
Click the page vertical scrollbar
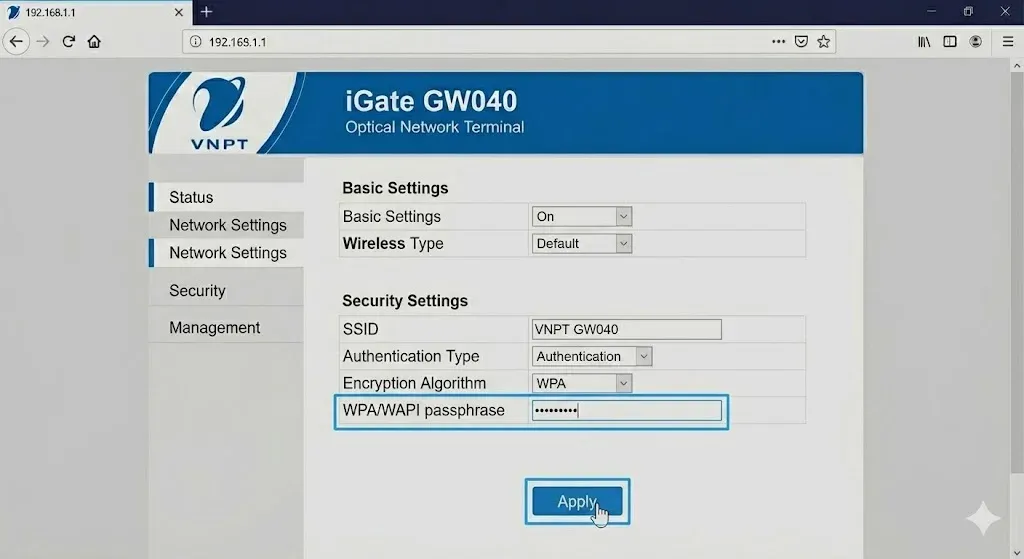pyautogui.click(x=1017, y=272)
